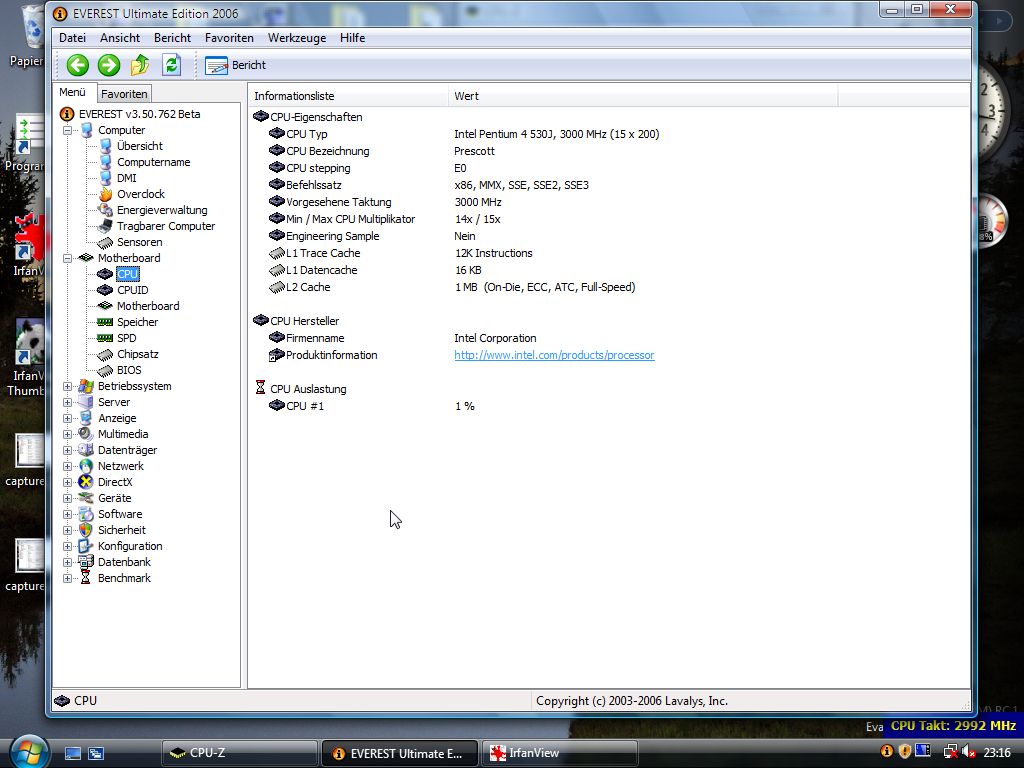
Task: Click the Wert column header
Action: pyautogui.click(x=643, y=96)
